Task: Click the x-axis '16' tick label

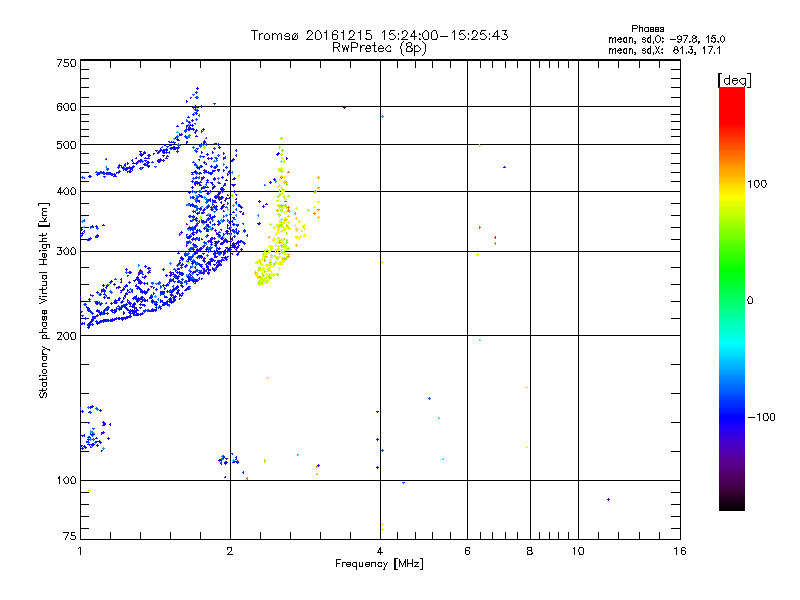Action: pyautogui.click(x=680, y=551)
